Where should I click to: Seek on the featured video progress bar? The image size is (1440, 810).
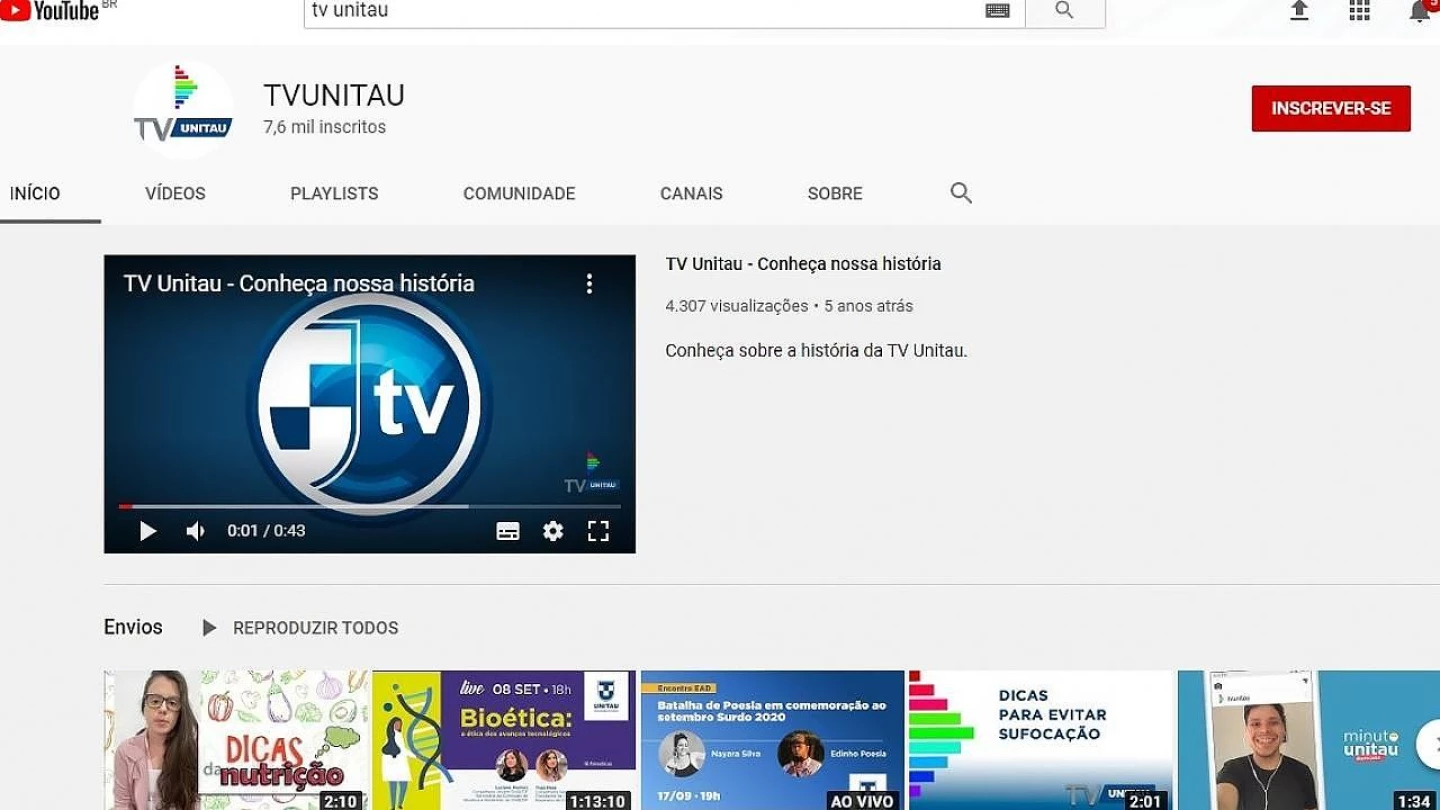tap(369, 506)
